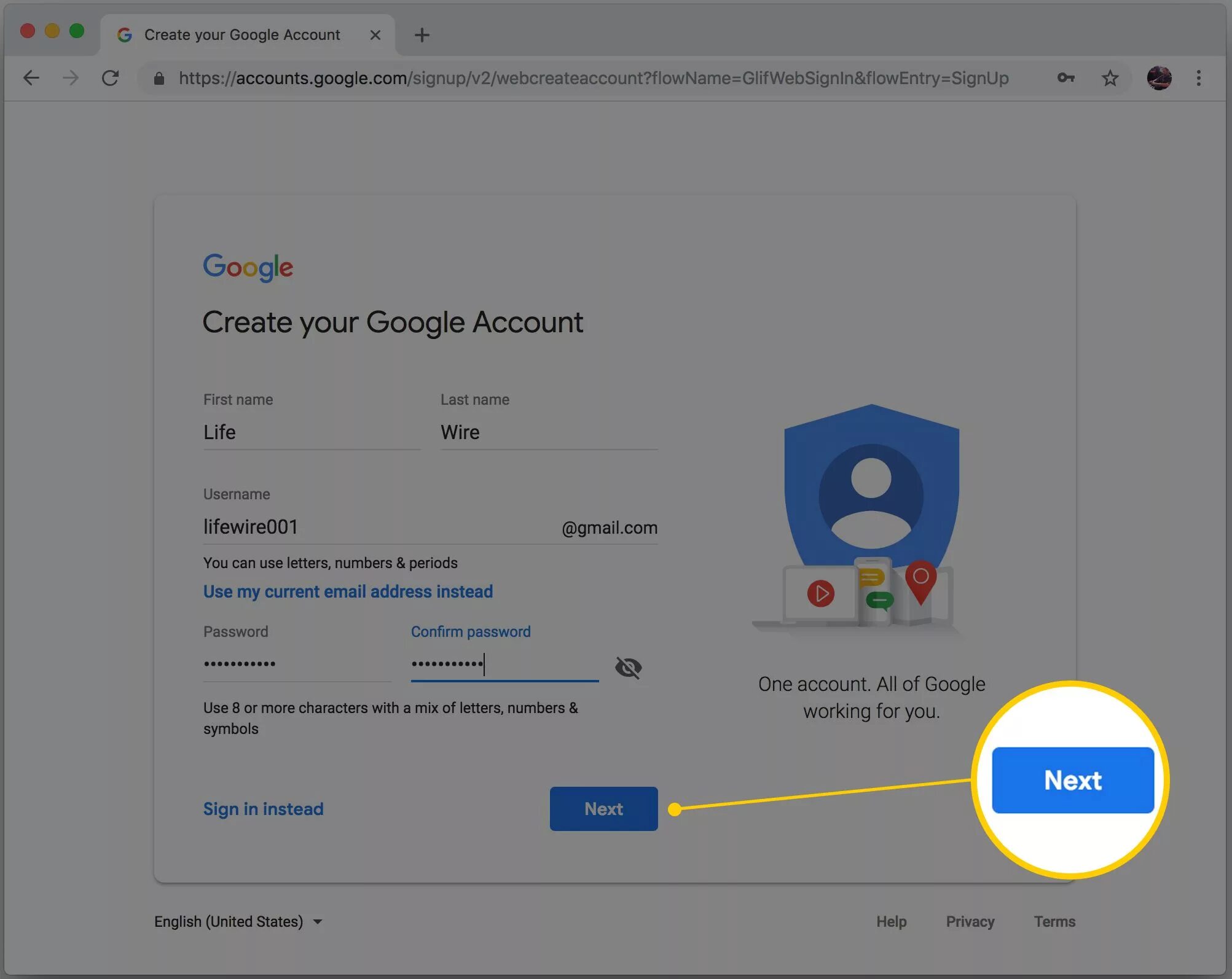The width and height of the screenshot is (1232, 979).
Task: Bookmark this page with star icon
Action: (1110, 78)
